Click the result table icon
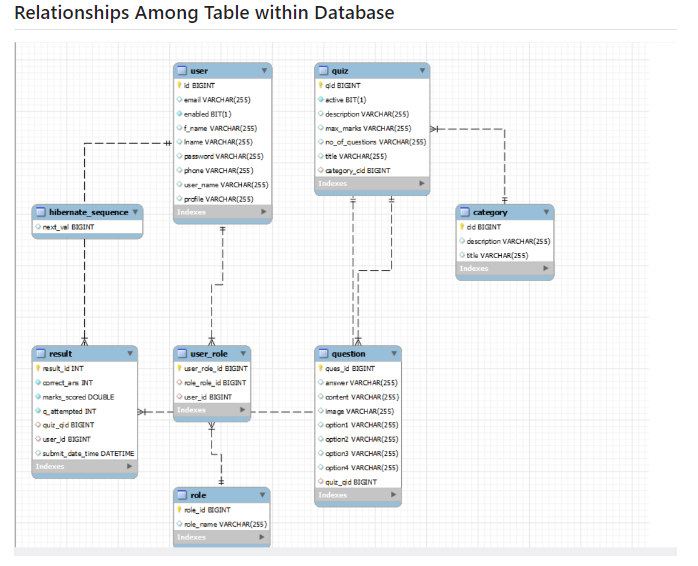This screenshot has width=698, height=566. [41, 354]
